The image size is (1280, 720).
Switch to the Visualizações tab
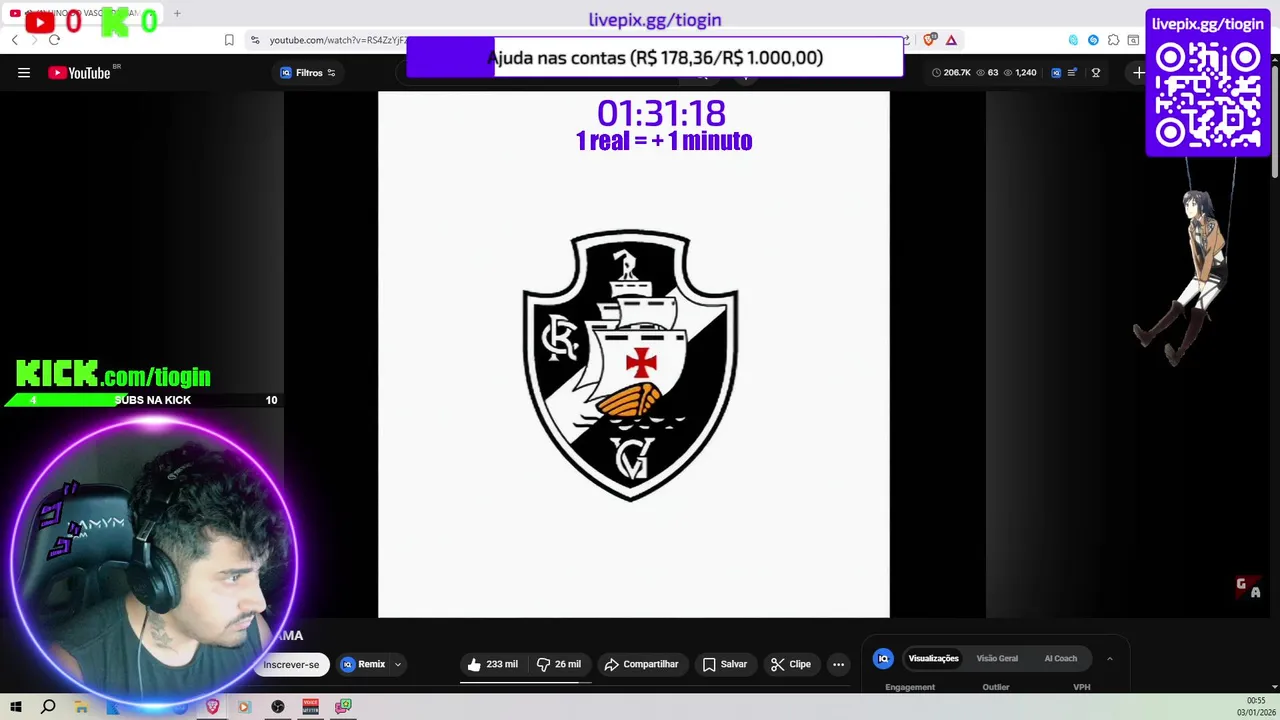click(x=933, y=658)
